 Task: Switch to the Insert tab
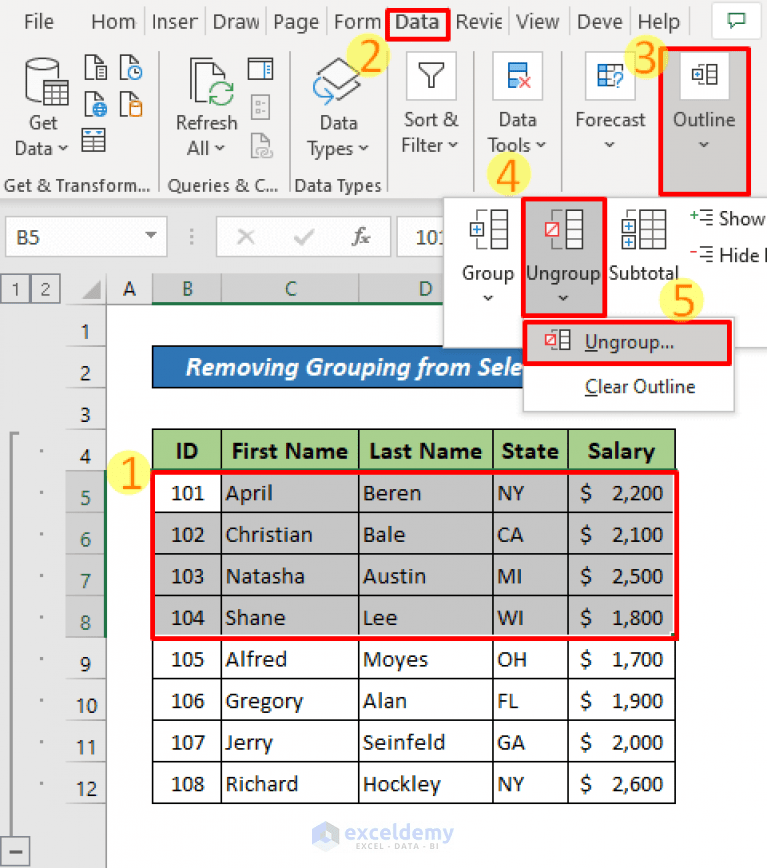tap(174, 22)
